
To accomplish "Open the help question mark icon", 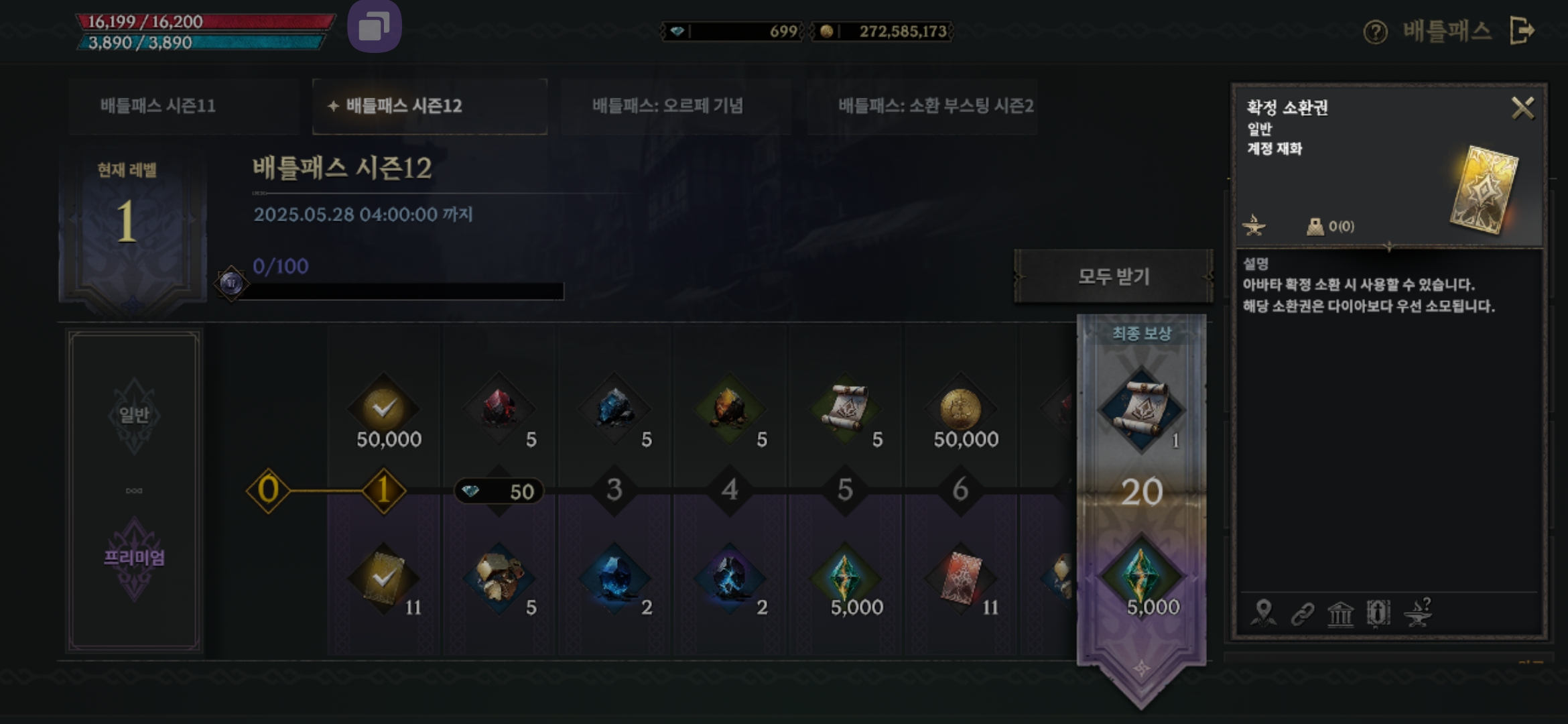I will 1375,32.
